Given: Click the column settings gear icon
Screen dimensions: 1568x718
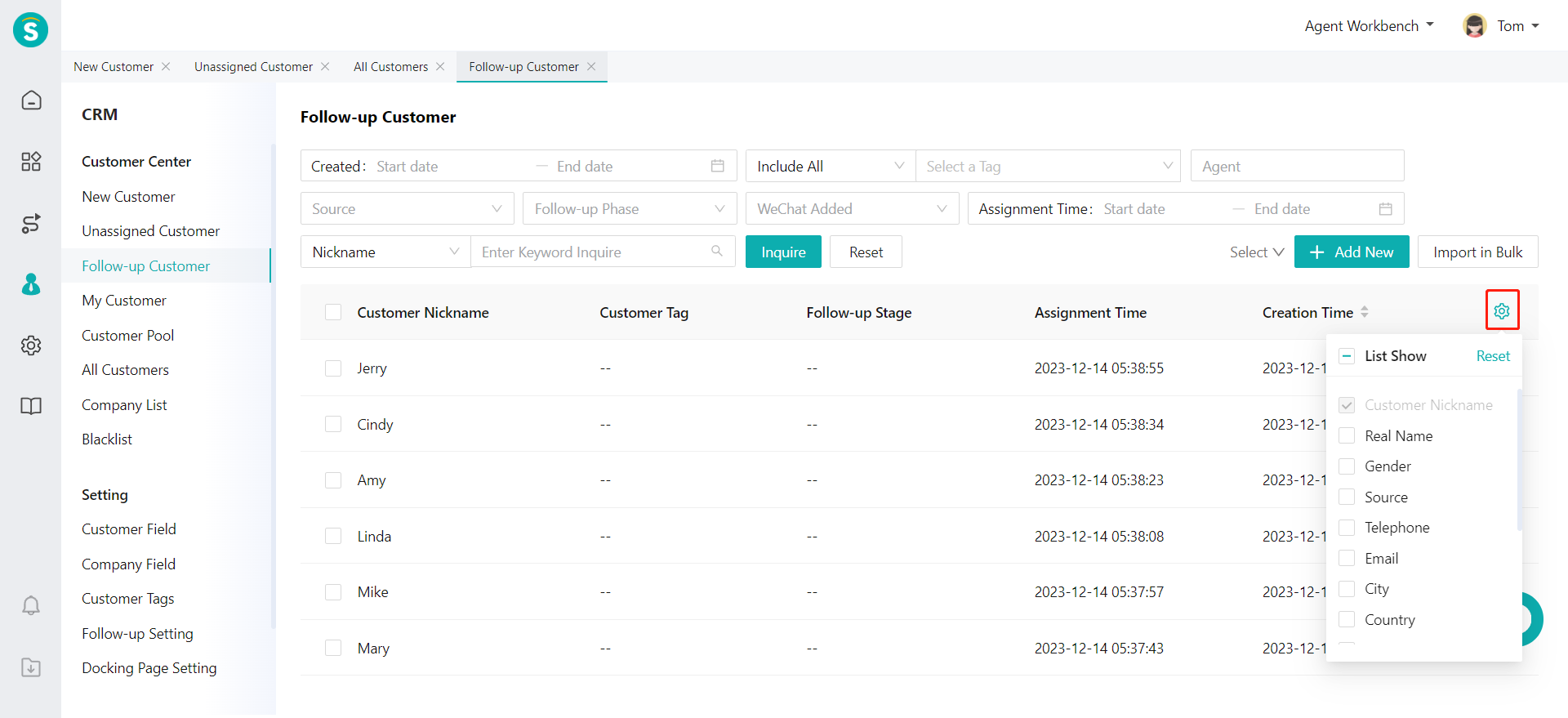Looking at the screenshot, I should pyautogui.click(x=1502, y=311).
